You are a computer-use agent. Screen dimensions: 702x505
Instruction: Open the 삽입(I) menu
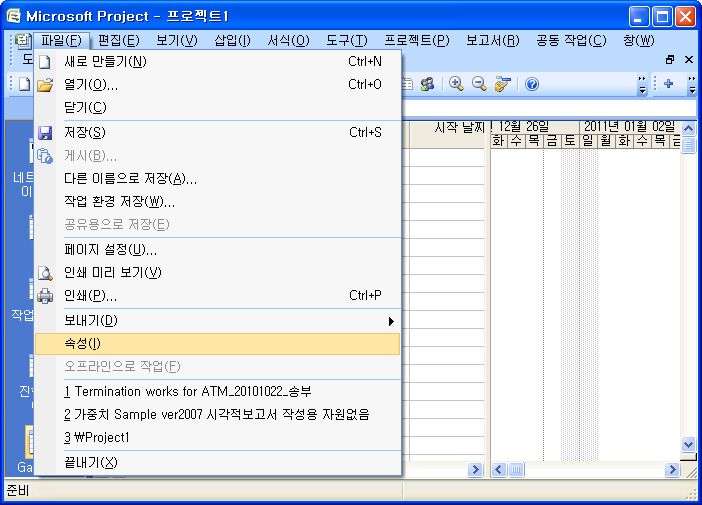tap(232, 41)
